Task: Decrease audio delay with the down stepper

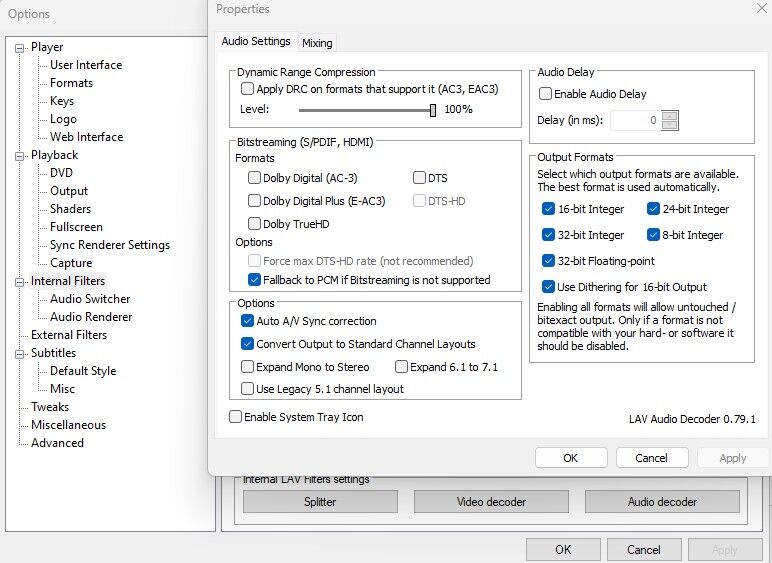Action: pos(669,125)
